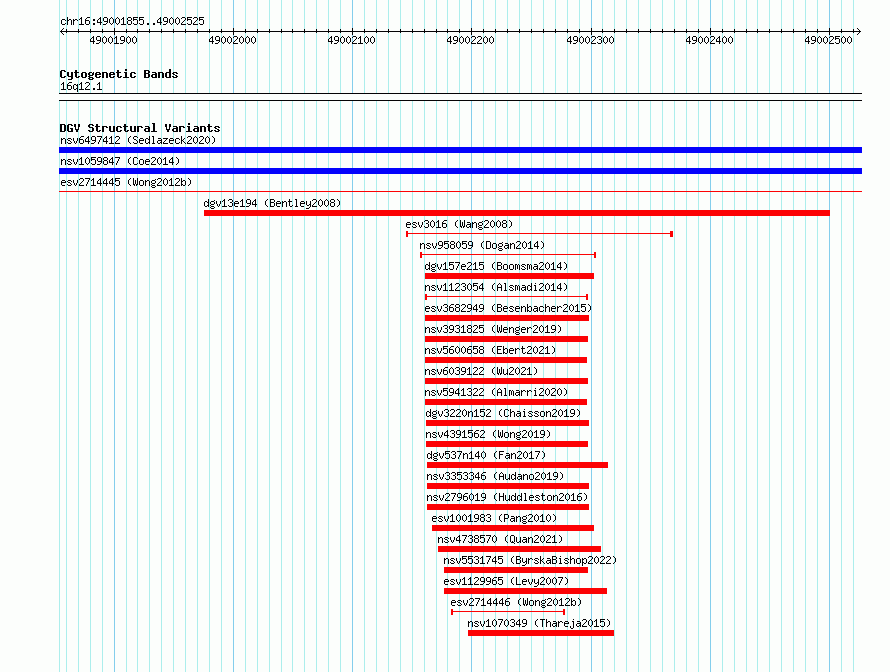Click the 49001900 ruler coordinate
The image size is (890, 672).
pos(114,40)
